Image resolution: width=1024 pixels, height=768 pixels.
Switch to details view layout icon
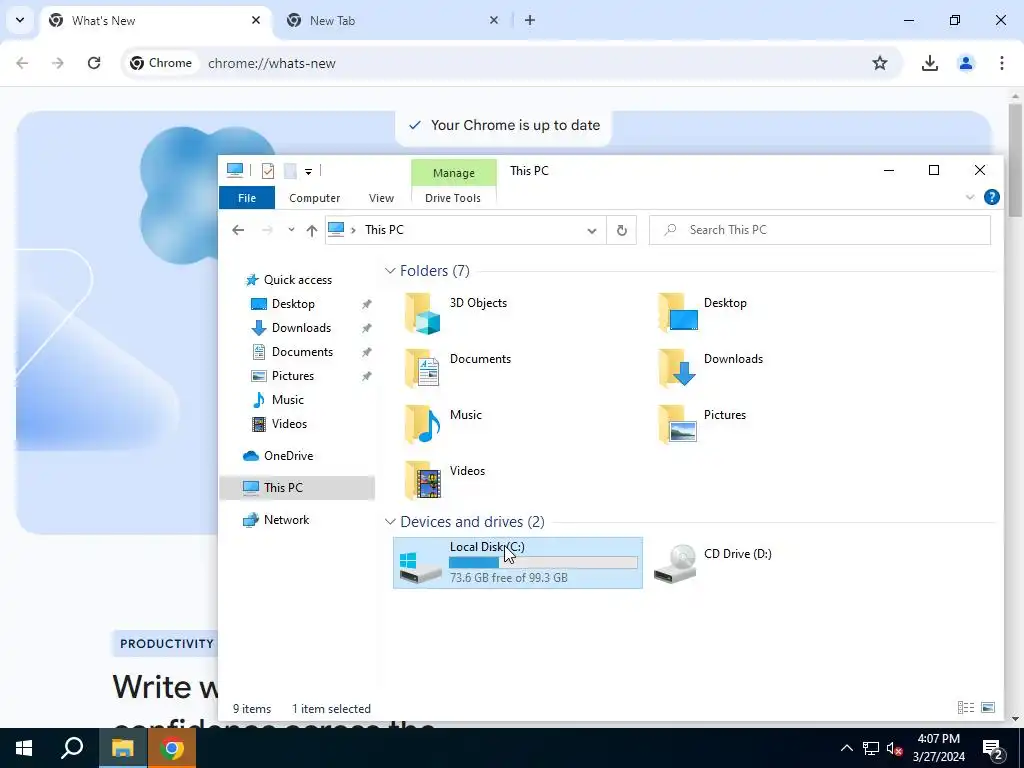pyautogui.click(x=966, y=708)
